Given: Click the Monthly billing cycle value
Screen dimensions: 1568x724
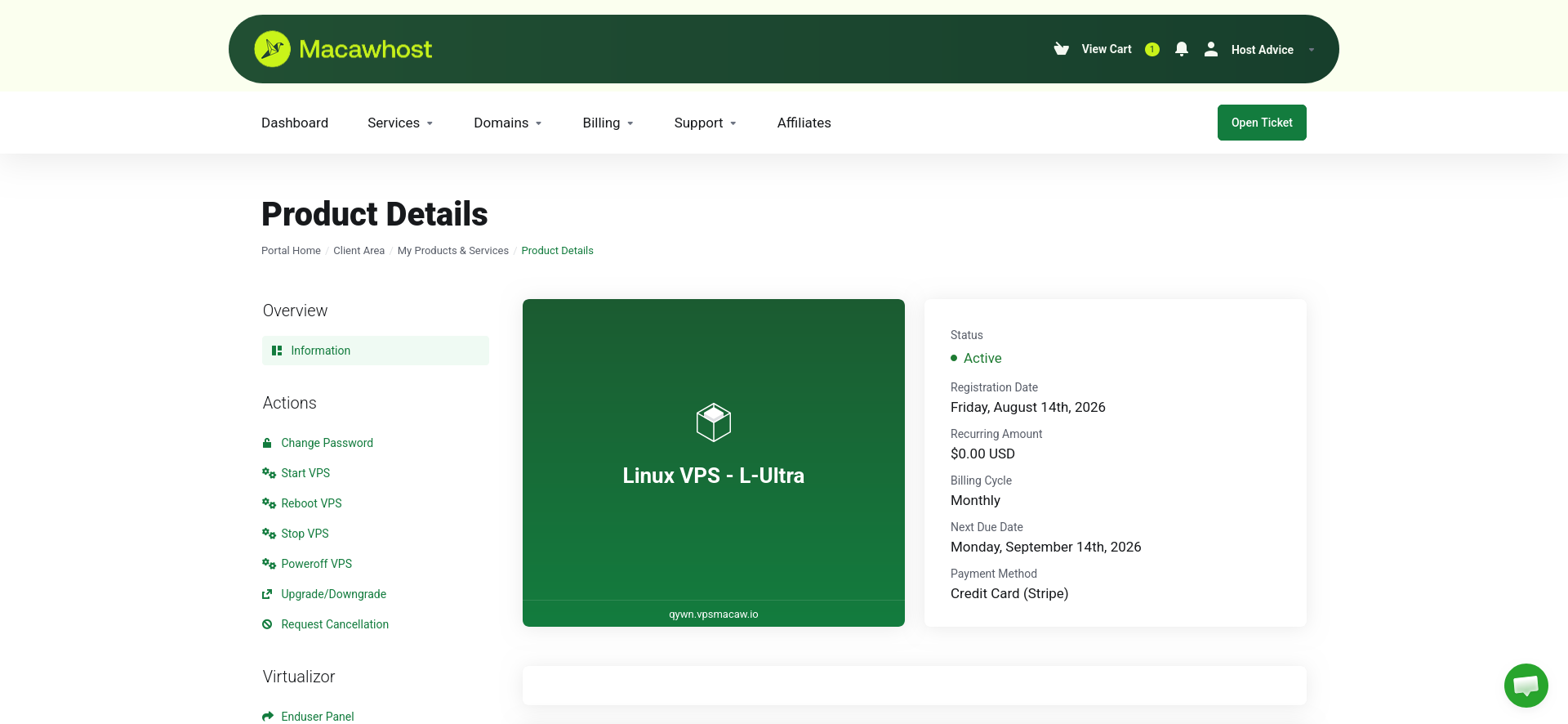Looking at the screenshot, I should (975, 500).
